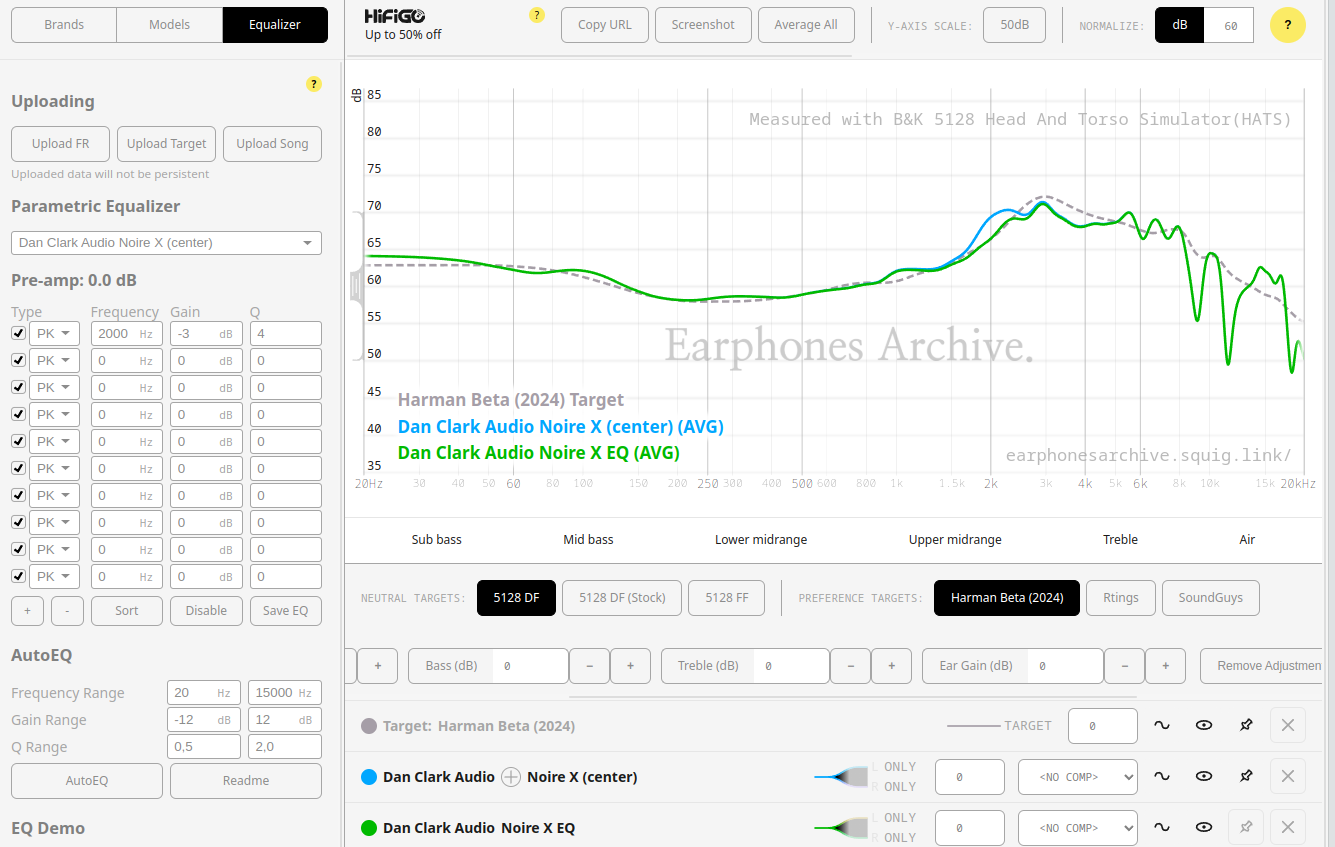Save the EQ settings
1335x847 pixels.
pyautogui.click(x=286, y=611)
